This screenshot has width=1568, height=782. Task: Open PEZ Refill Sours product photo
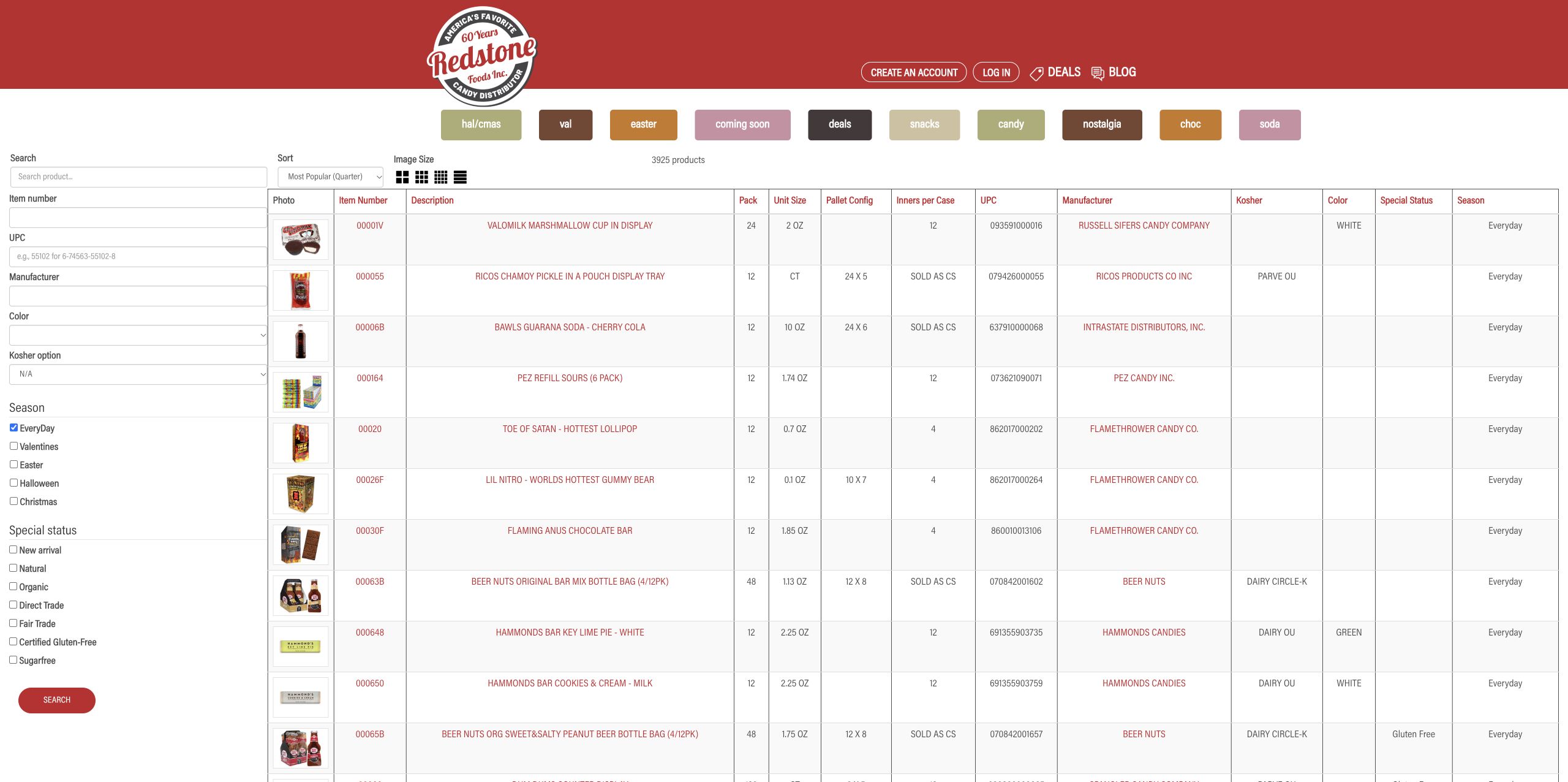click(300, 392)
